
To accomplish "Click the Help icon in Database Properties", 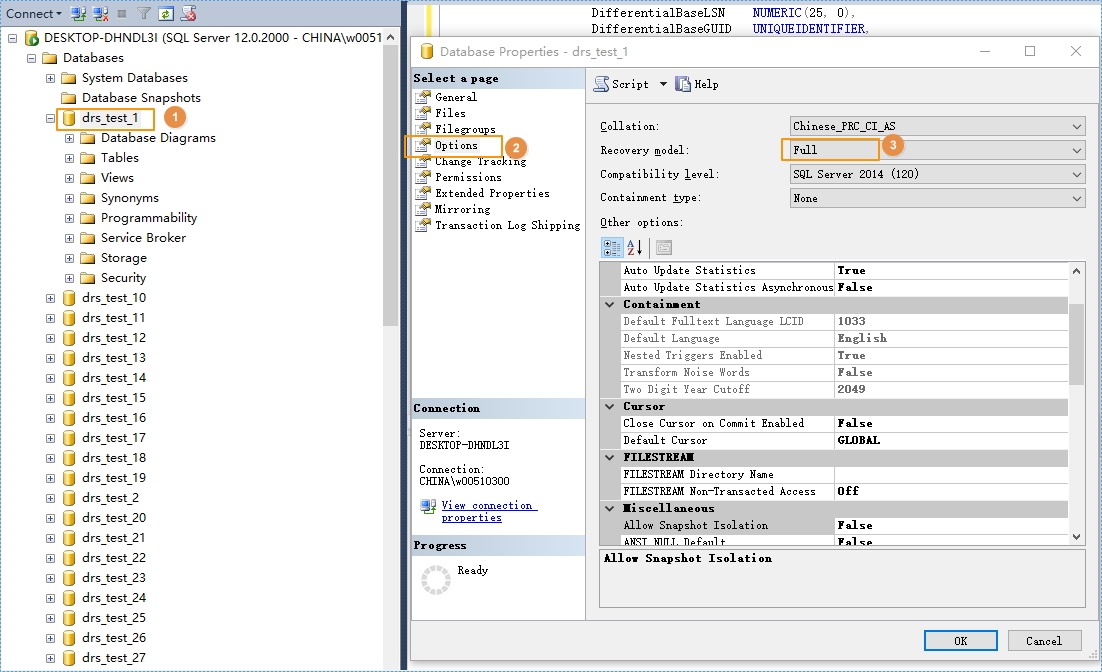I will (x=683, y=84).
